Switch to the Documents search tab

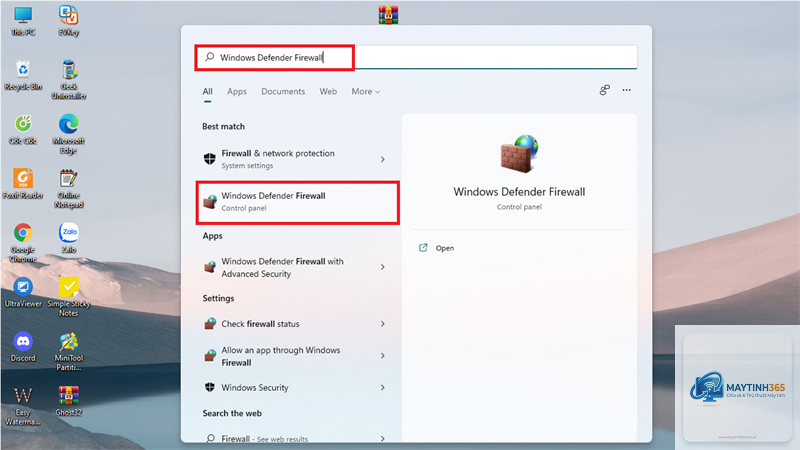coord(283,91)
